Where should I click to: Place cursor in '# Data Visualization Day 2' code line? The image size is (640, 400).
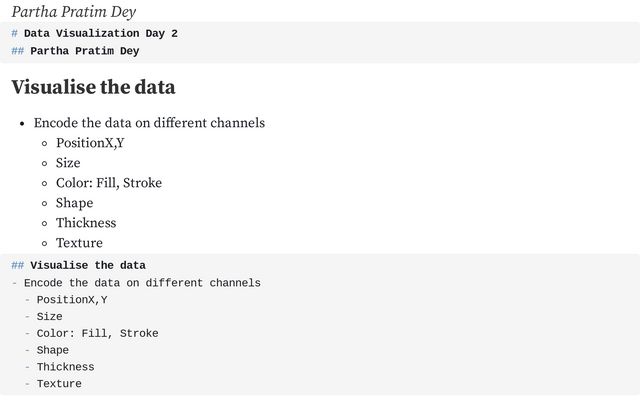point(94,33)
